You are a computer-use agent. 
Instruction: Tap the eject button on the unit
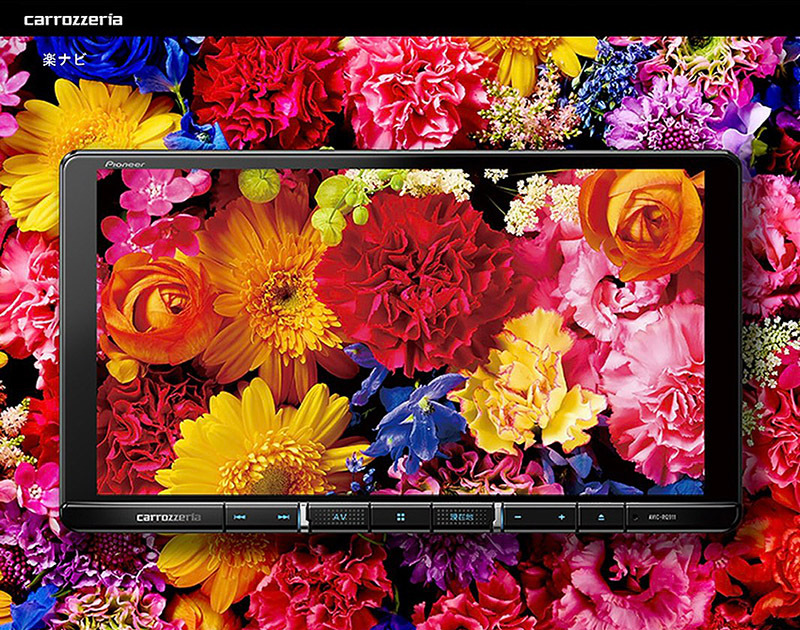pos(601,517)
